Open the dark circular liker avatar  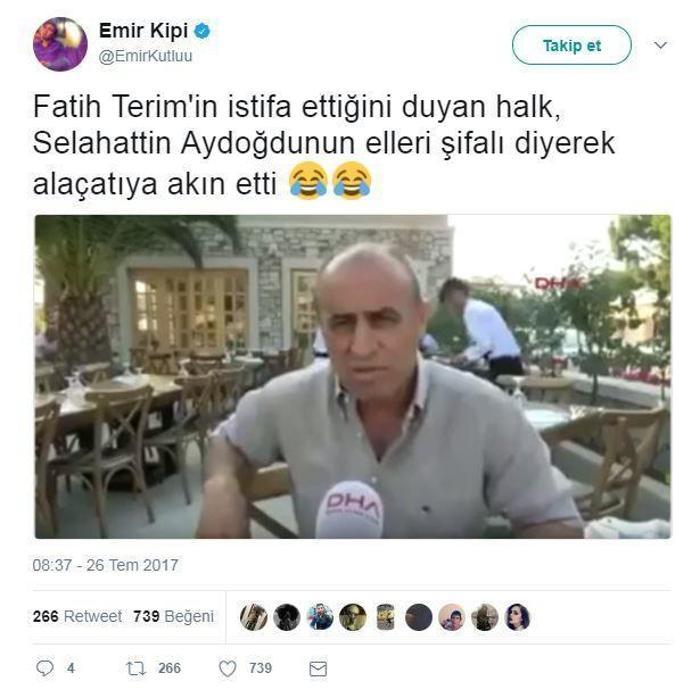[x=418, y=617]
